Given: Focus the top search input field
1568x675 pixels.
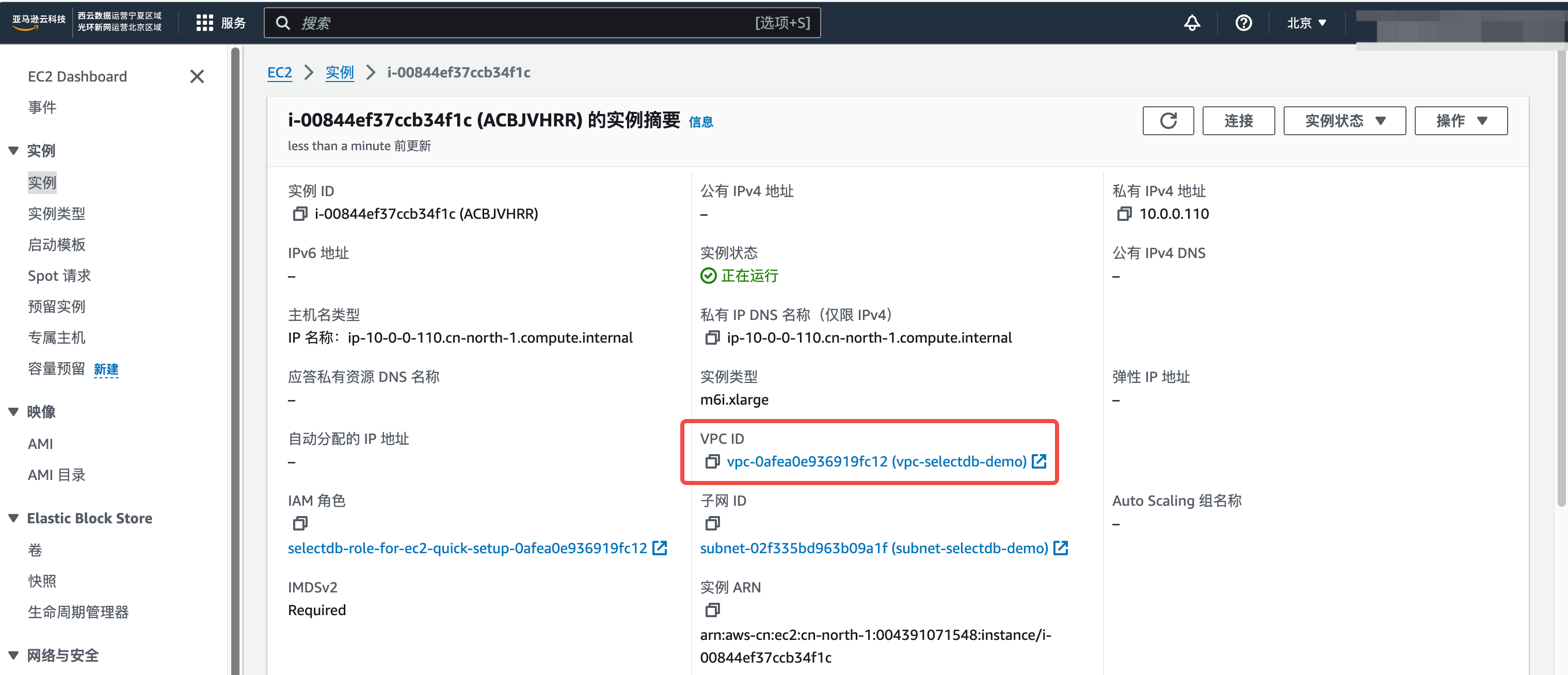Looking at the screenshot, I should (542, 23).
